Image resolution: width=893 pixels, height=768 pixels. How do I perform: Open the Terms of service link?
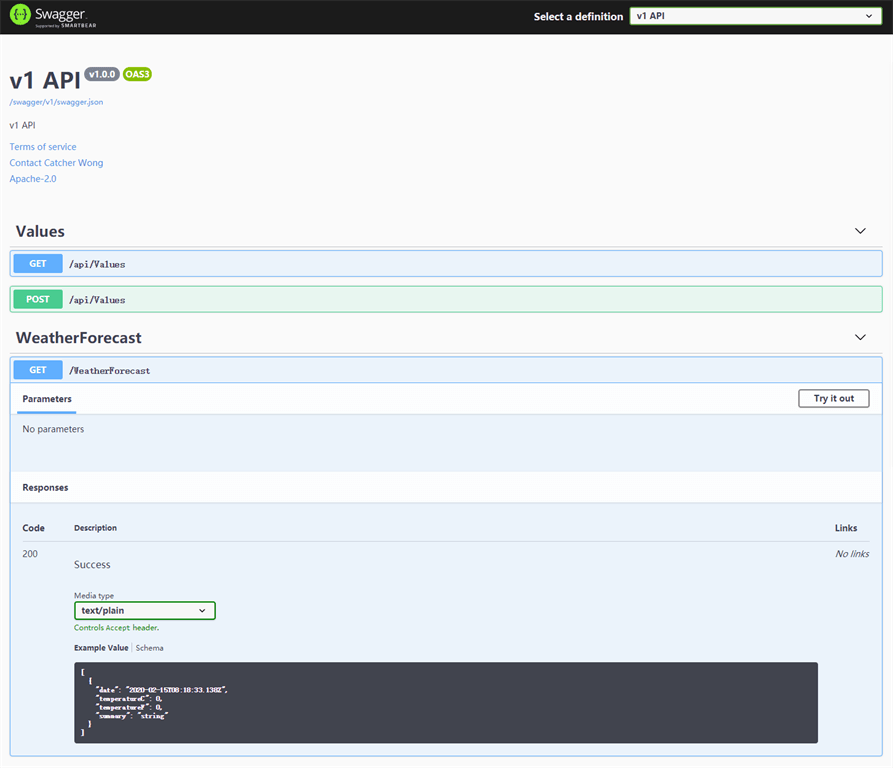click(x=43, y=146)
